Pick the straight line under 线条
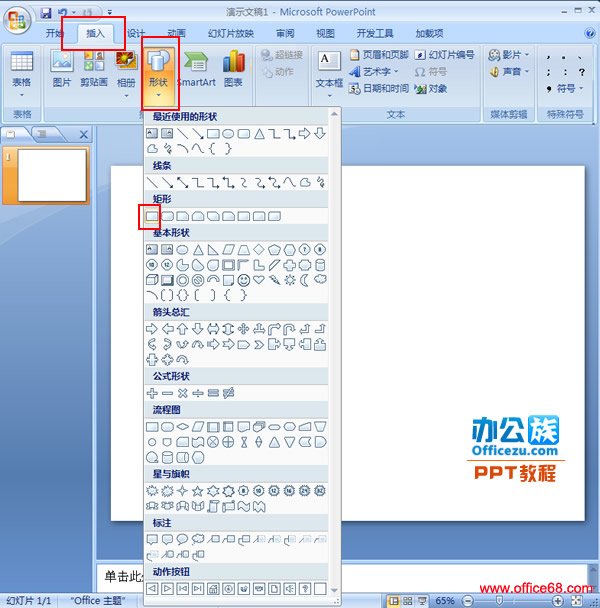Image resolution: width=600 pixels, height=608 pixels. [152, 182]
